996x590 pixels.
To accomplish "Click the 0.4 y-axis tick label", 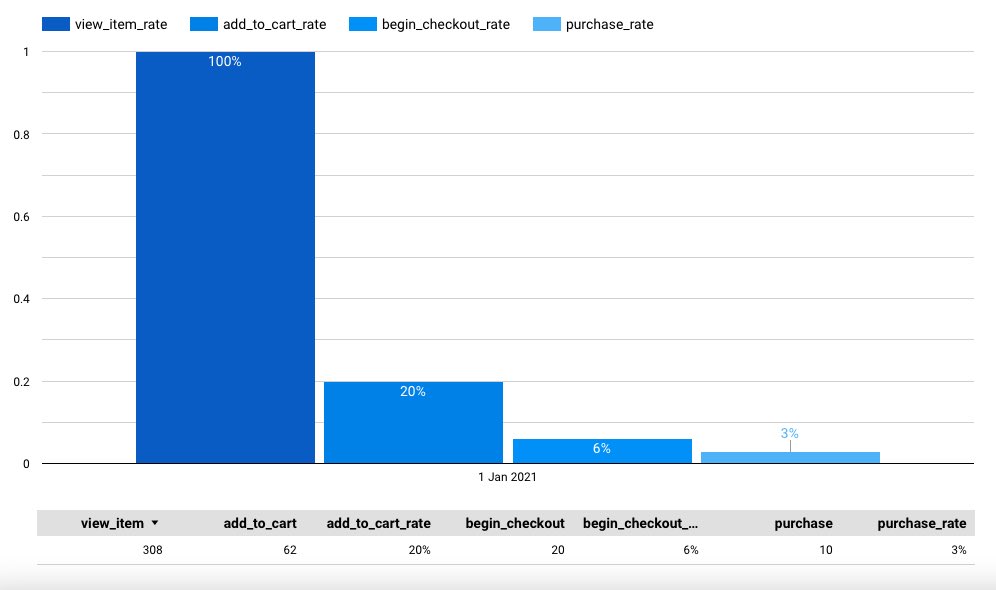I will click(22, 299).
